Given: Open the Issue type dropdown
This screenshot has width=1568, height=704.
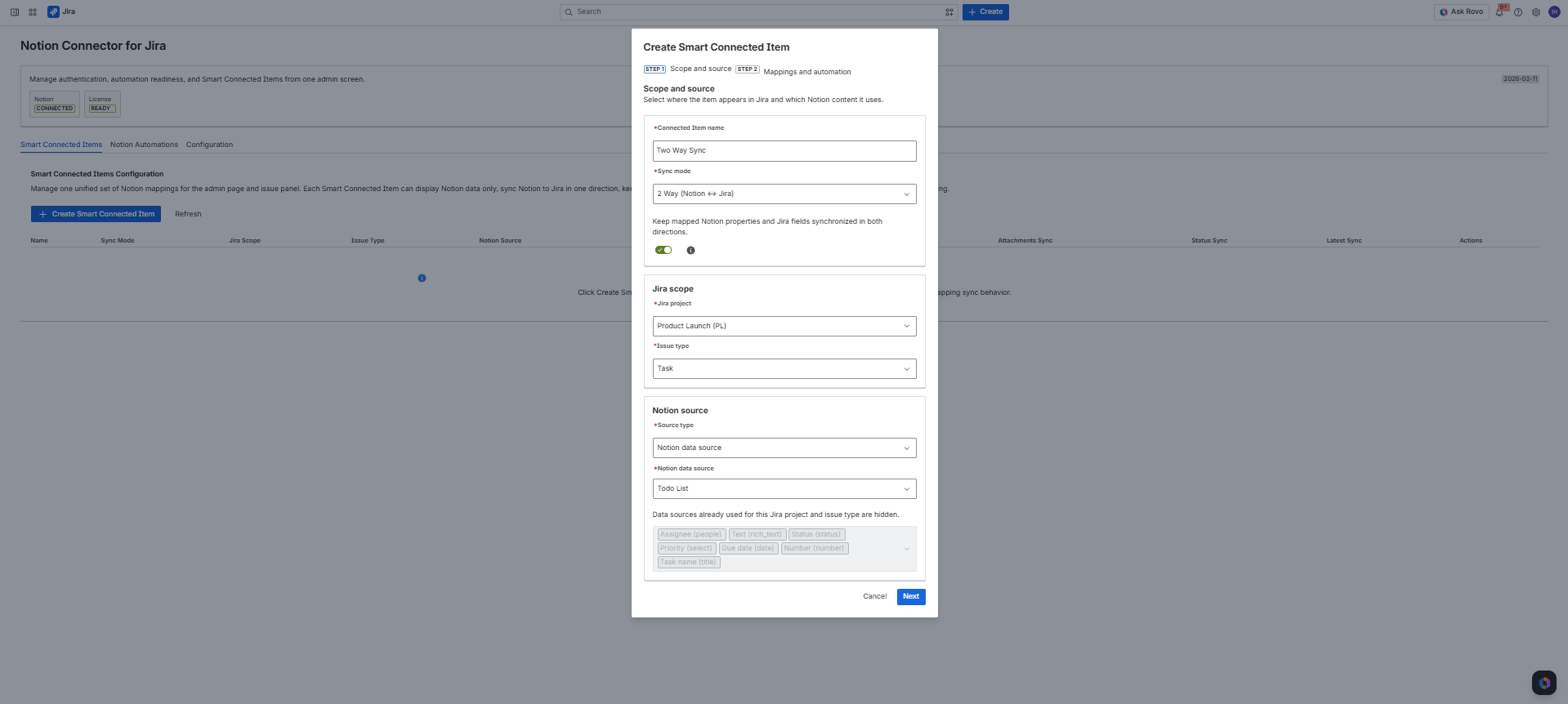Looking at the screenshot, I should pos(784,368).
